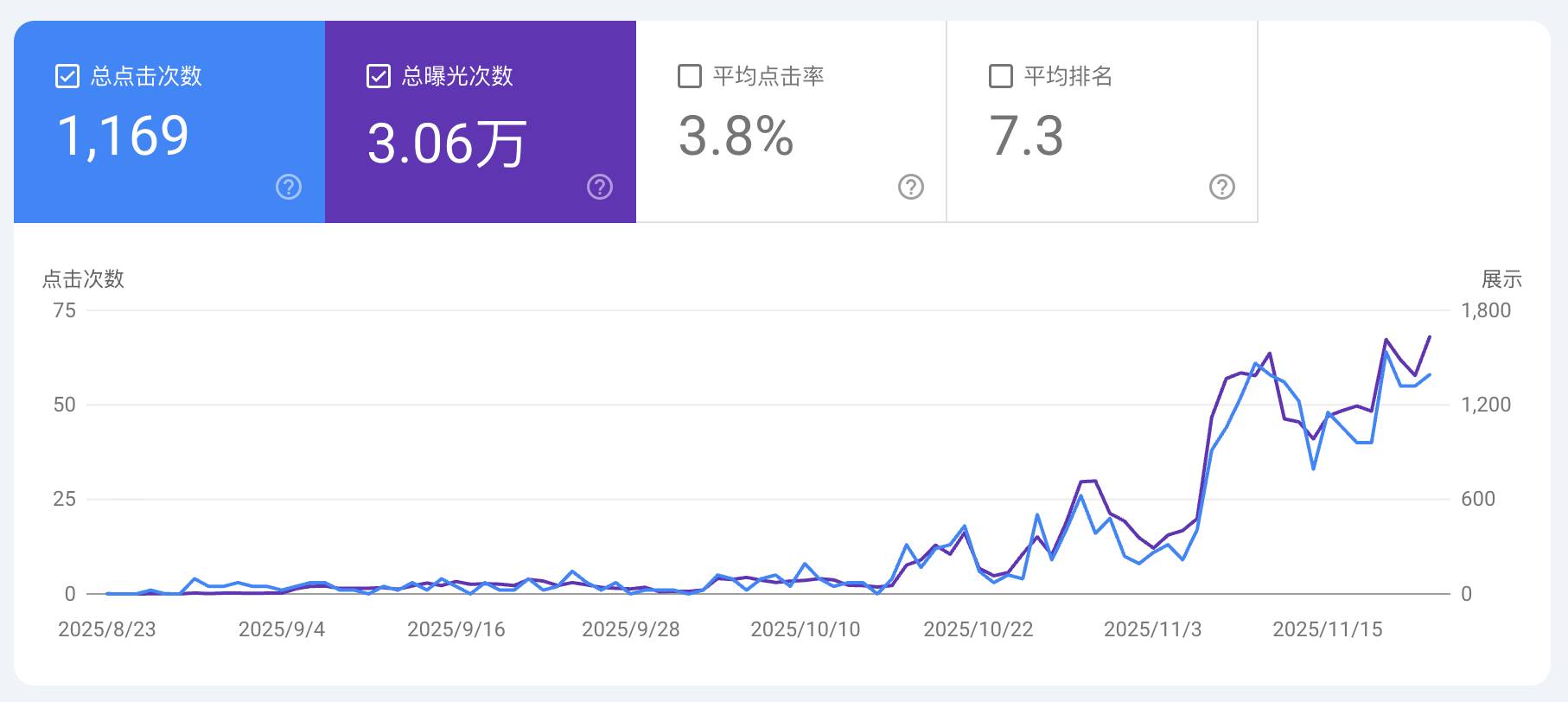Click the 2025/9/4 date label
The width and height of the screenshot is (1568, 702).
point(282,629)
